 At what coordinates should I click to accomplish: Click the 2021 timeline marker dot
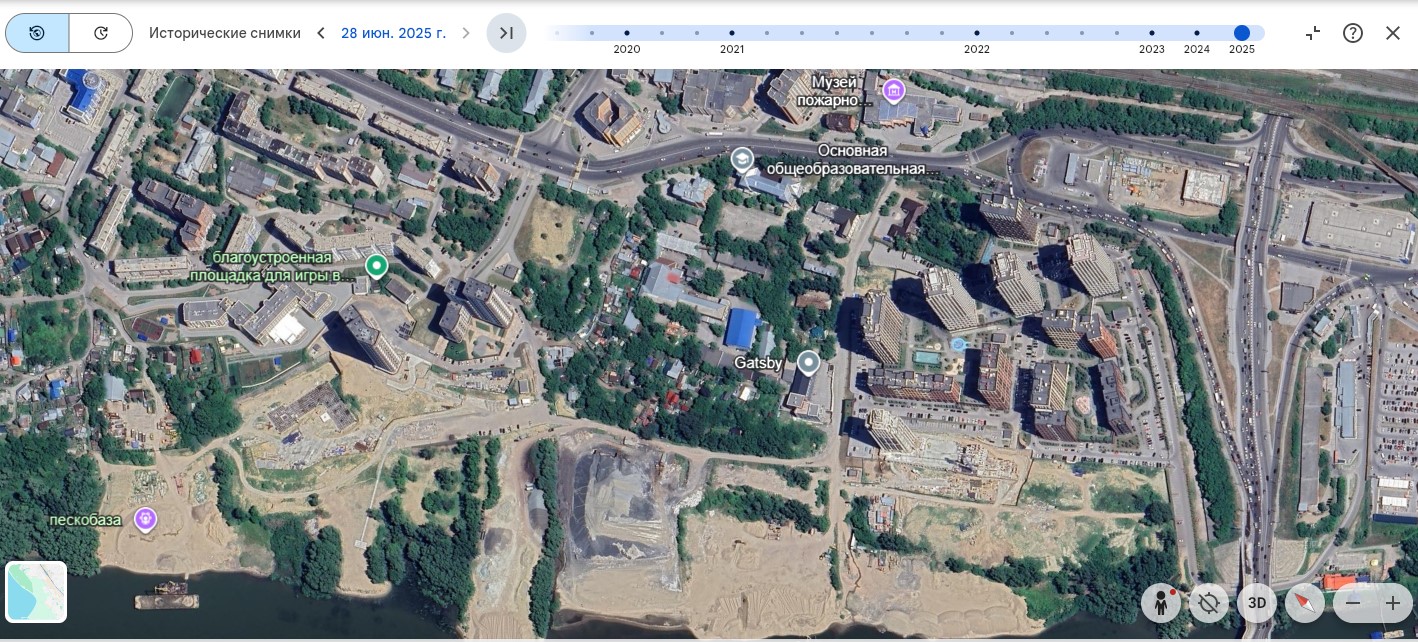[732, 33]
